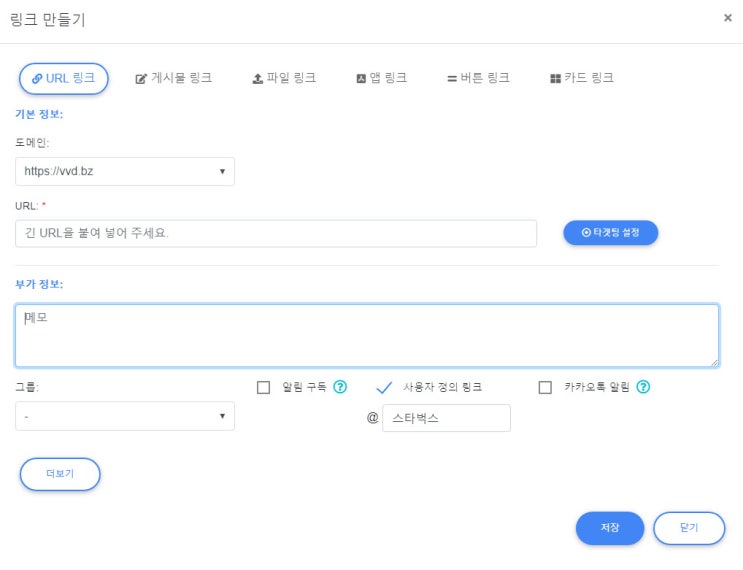The image size is (743, 570).
Task: Open the 파일 링크 tab
Action: tap(284, 78)
